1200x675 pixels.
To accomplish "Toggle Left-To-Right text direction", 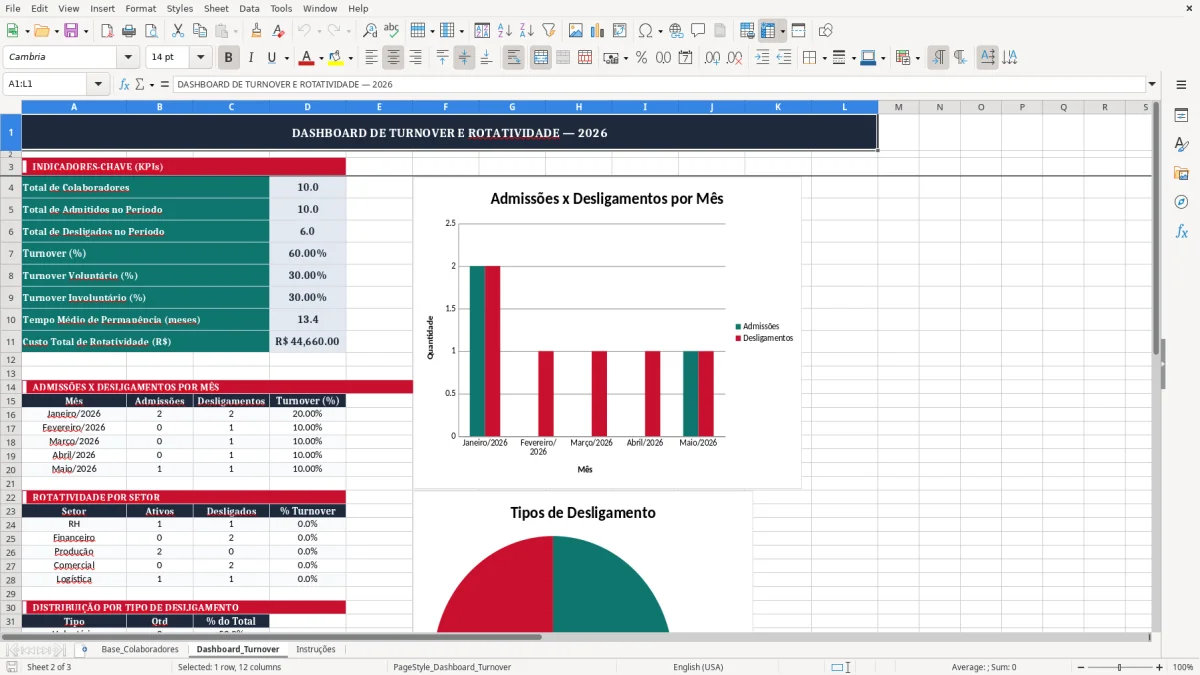I will click(x=938, y=58).
